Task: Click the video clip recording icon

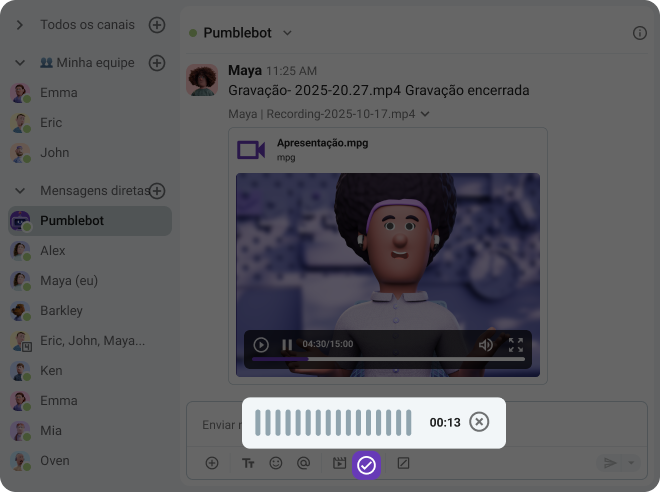Action: [339, 463]
